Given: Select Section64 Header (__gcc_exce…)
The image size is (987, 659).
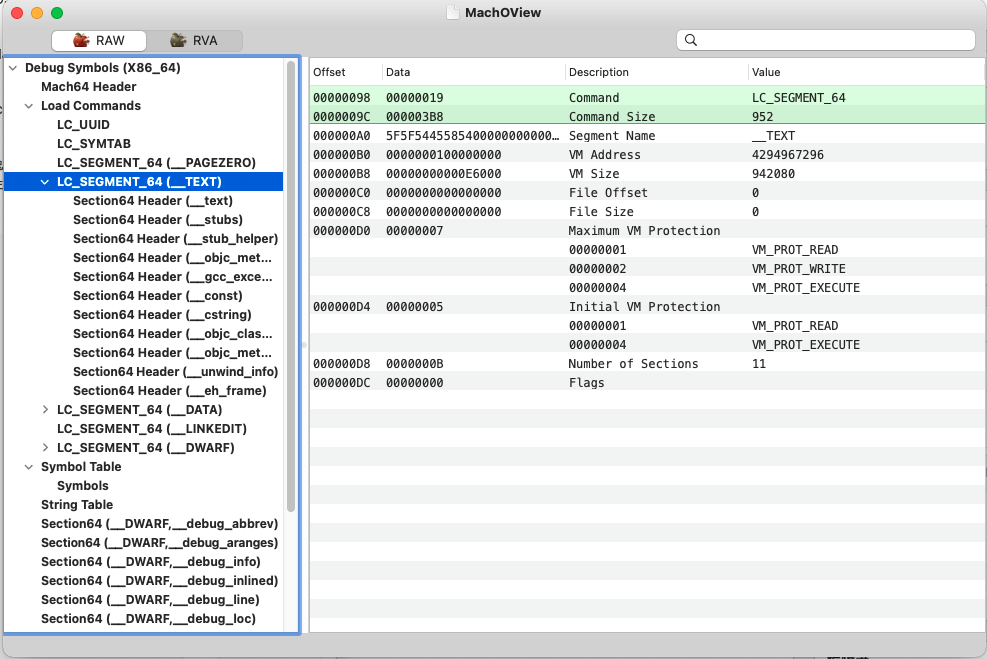Looking at the screenshot, I should 172,277.
